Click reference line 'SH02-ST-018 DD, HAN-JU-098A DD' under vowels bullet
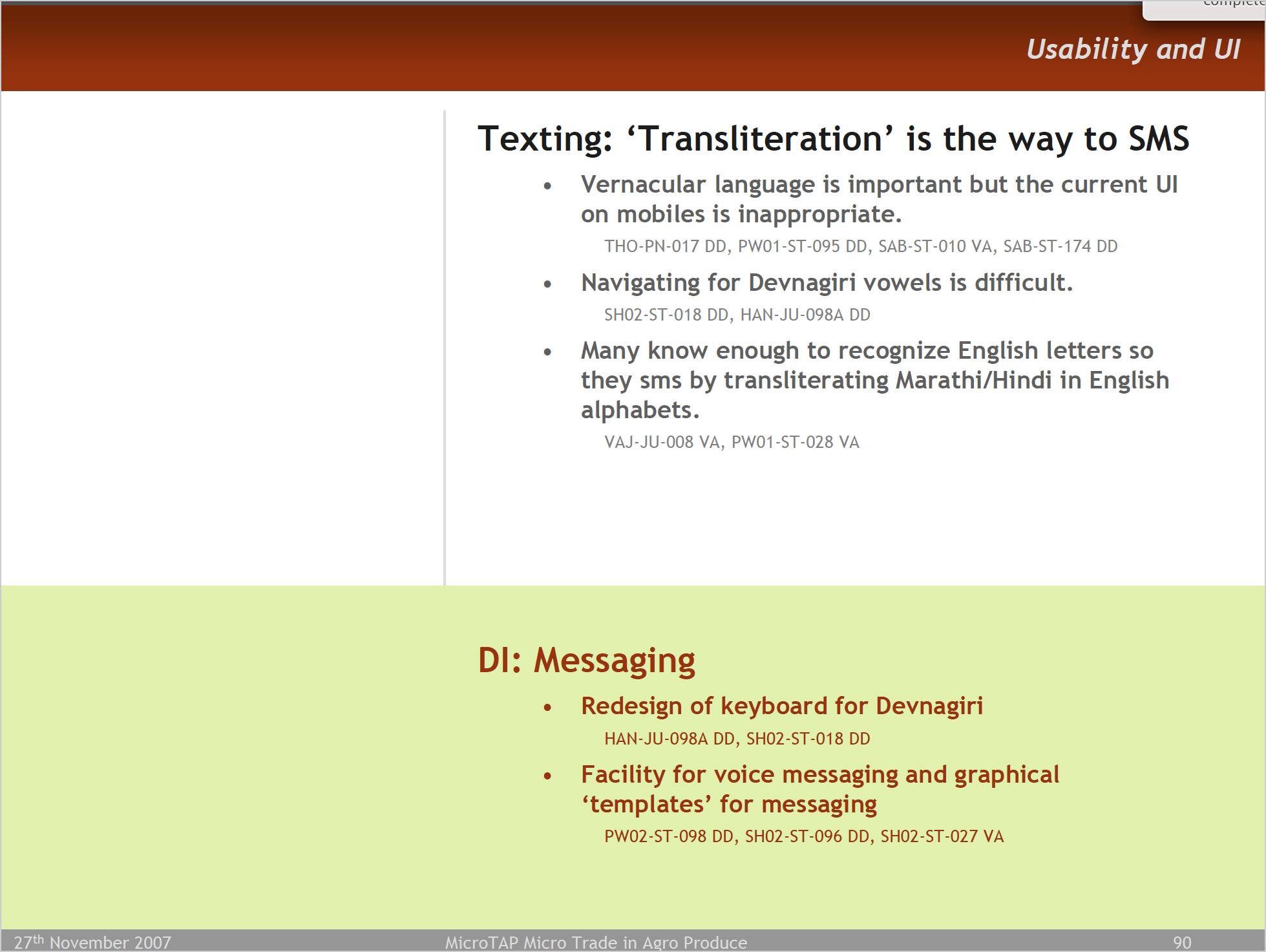Image resolution: width=1266 pixels, height=952 pixels. point(737,315)
